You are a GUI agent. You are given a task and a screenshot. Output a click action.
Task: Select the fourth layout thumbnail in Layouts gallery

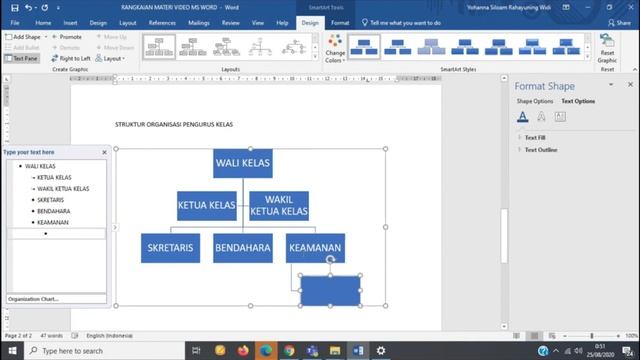pyautogui.click(x=260, y=47)
